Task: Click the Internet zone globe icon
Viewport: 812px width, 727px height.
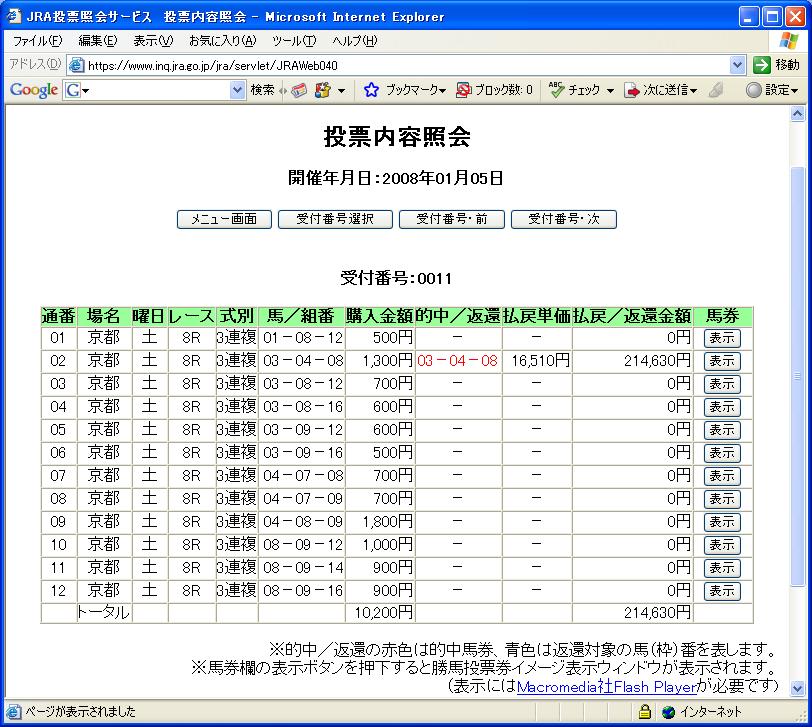Action: coord(669,712)
